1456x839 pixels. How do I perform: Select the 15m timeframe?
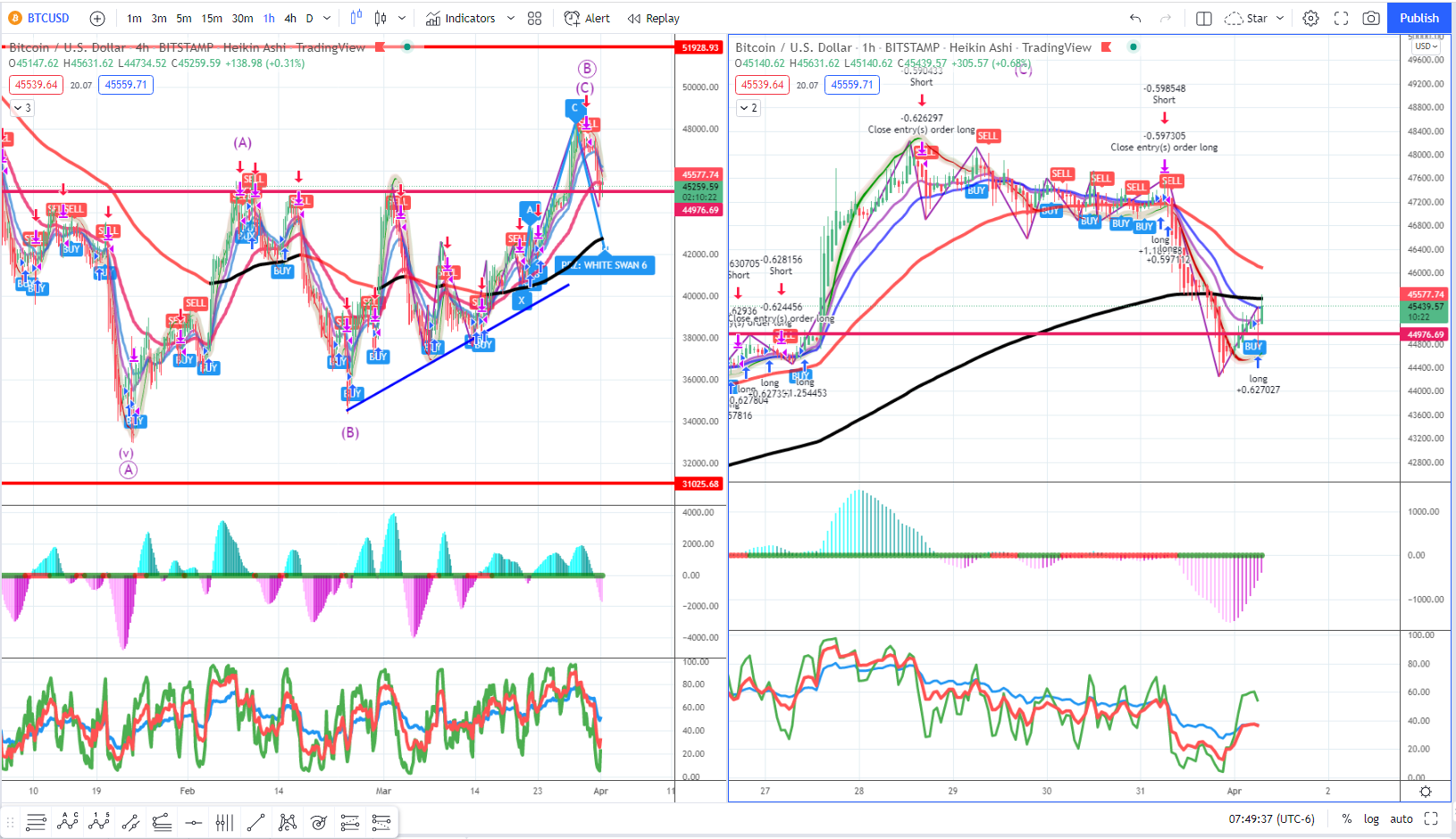[212, 18]
